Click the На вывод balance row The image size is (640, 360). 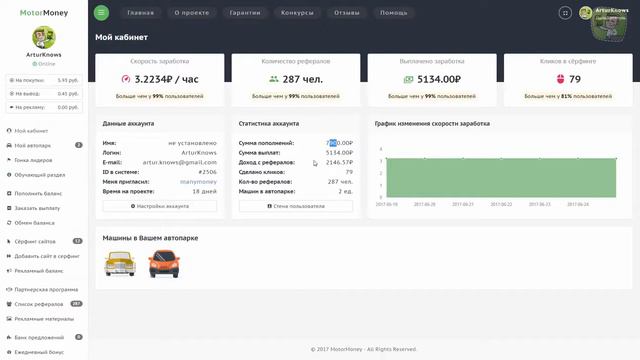point(44,94)
